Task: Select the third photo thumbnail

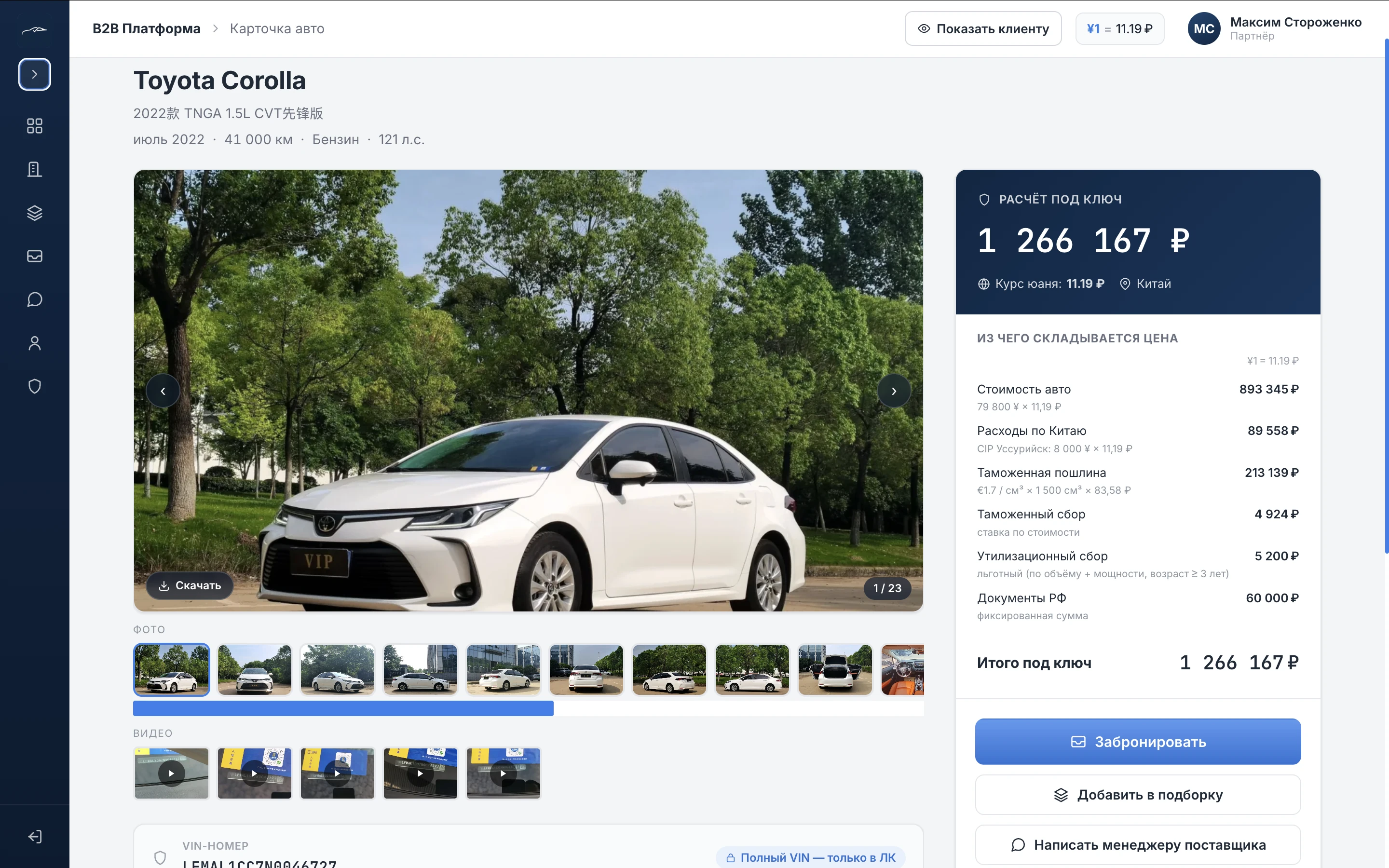Action: pos(338,669)
